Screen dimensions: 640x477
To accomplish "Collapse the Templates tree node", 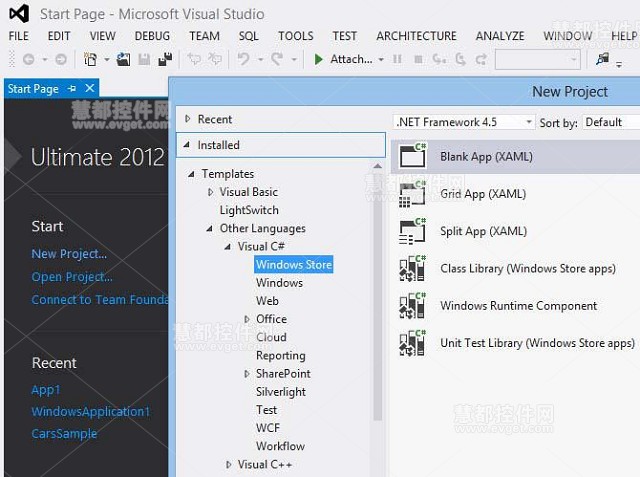I will 191,174.
